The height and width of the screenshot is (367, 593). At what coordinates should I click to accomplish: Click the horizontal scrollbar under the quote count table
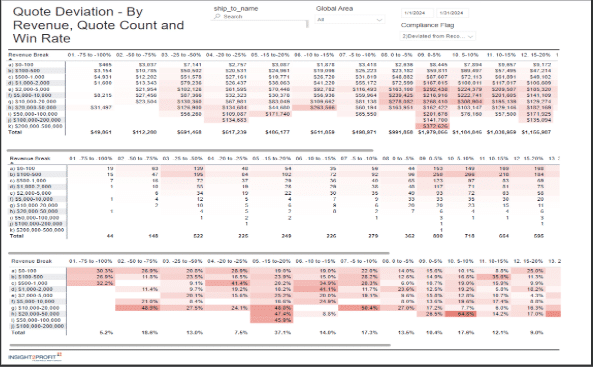(x=199, y=253)
